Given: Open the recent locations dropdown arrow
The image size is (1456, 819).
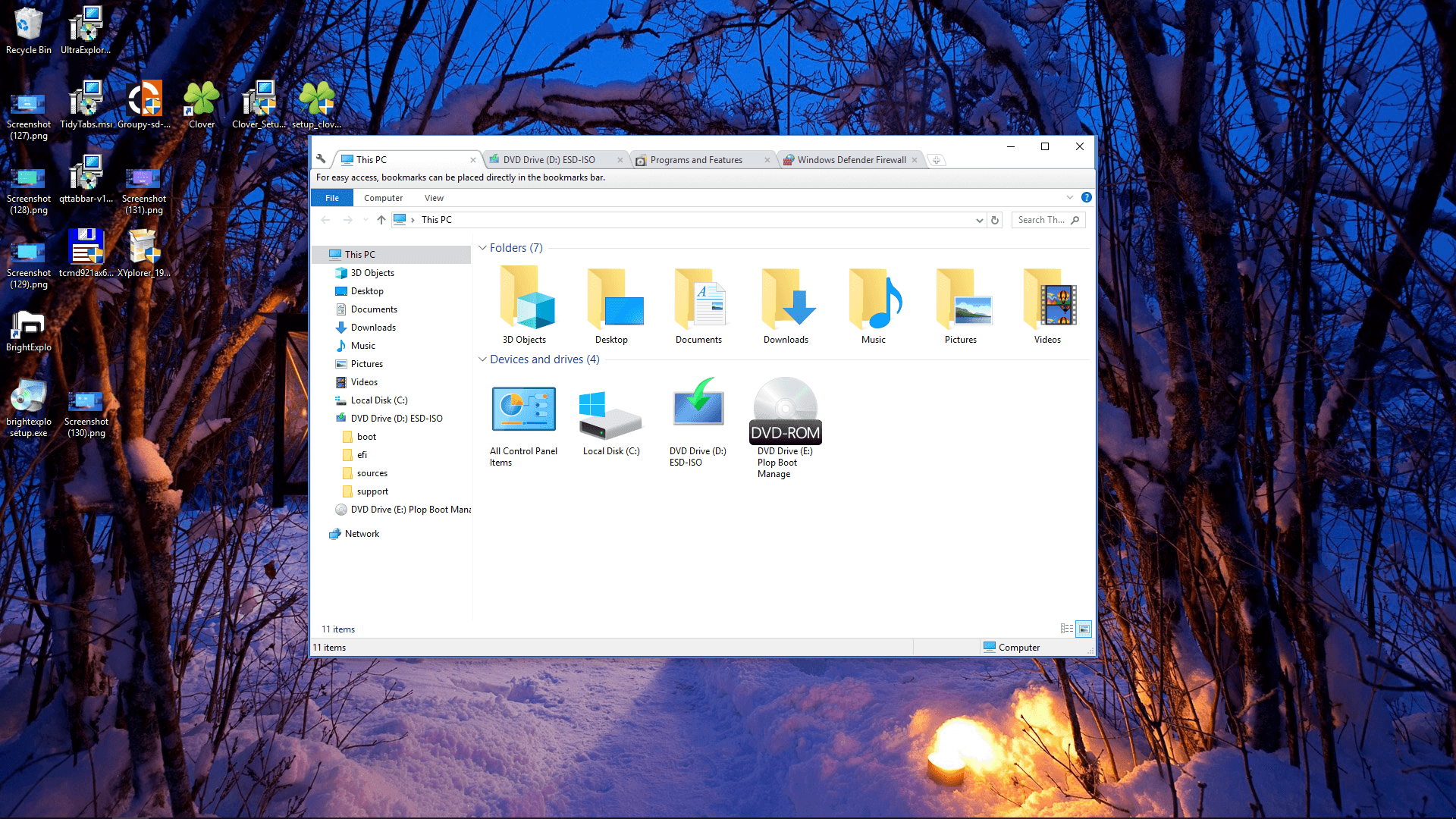Looking at the screenshot, I should [366, 220].
